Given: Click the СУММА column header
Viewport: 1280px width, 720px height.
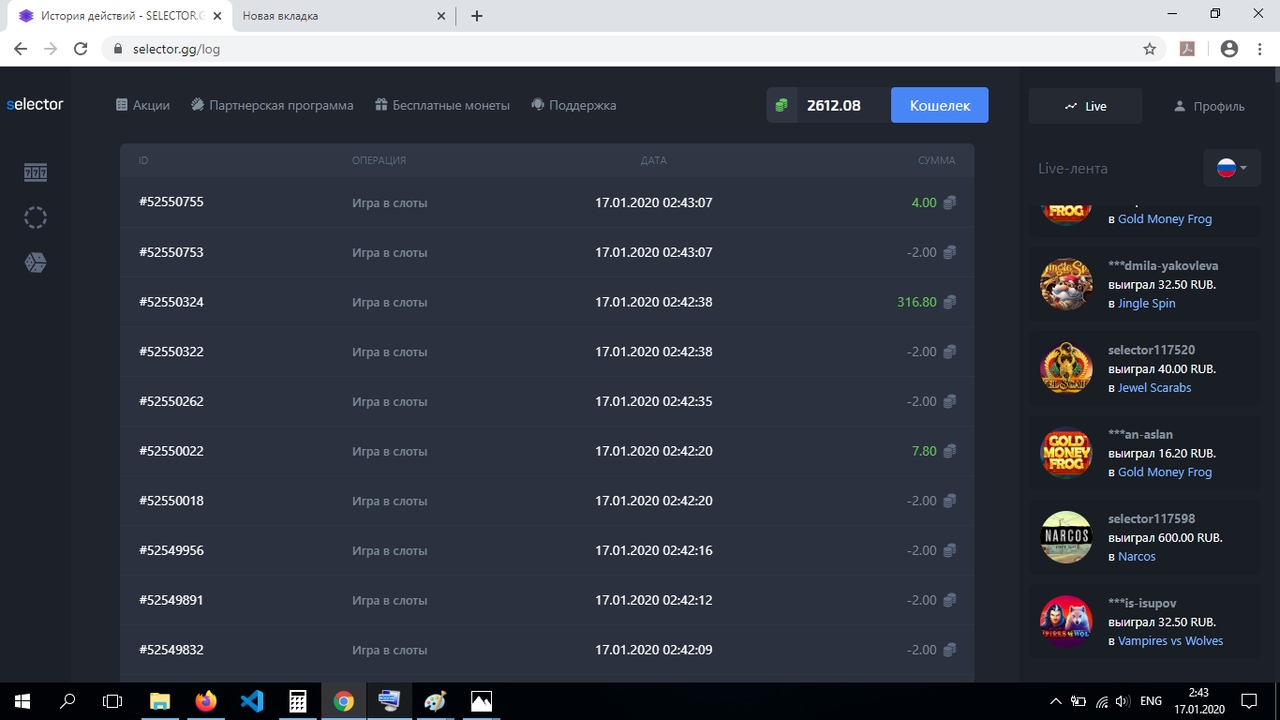Looking at the screenshot, I should [x=937, y=160].
